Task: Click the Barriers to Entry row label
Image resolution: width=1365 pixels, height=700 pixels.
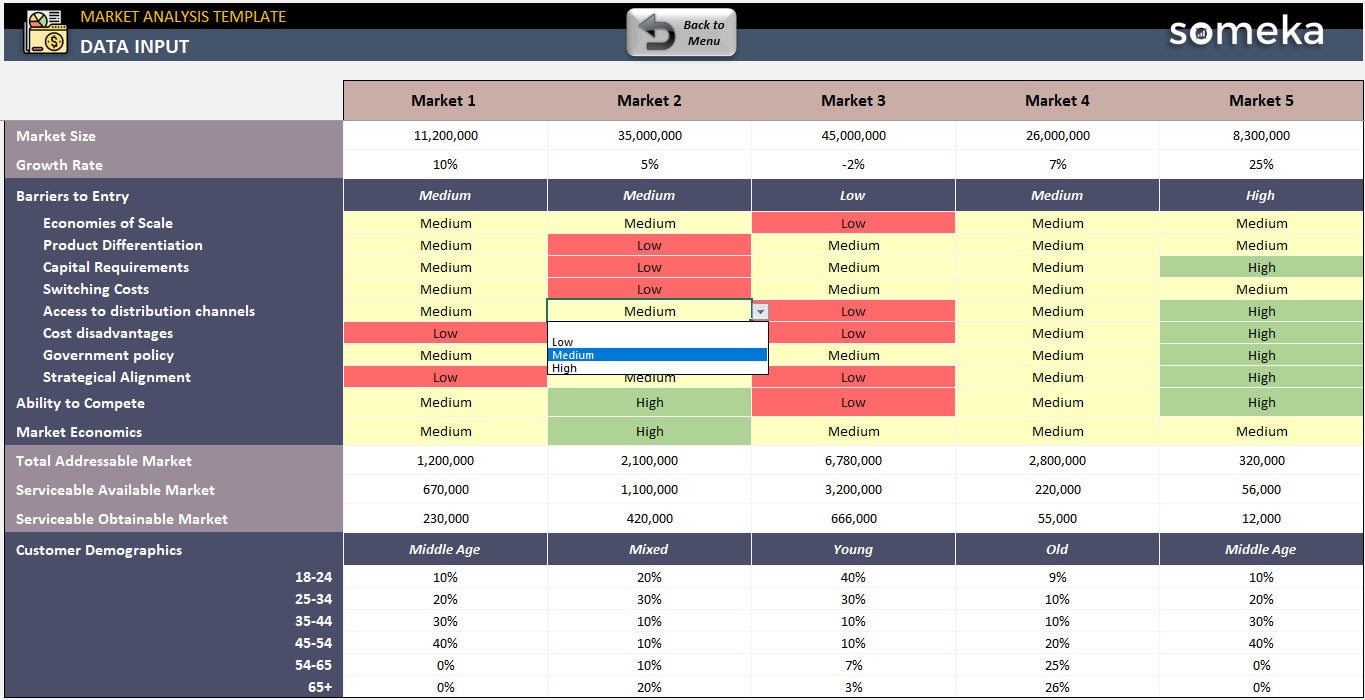Action: coord(70,195)
